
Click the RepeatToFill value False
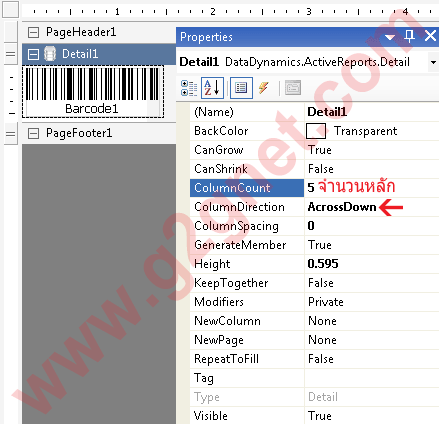pyautogui.click(x=321, y=359)
